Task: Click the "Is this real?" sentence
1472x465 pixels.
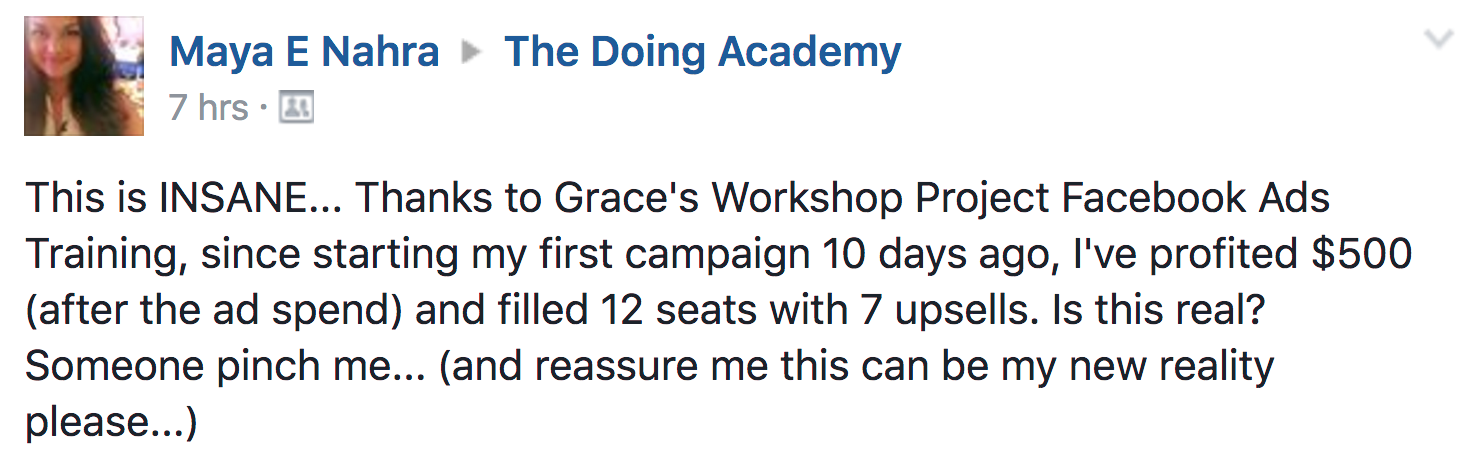Action: [1165, 311]
